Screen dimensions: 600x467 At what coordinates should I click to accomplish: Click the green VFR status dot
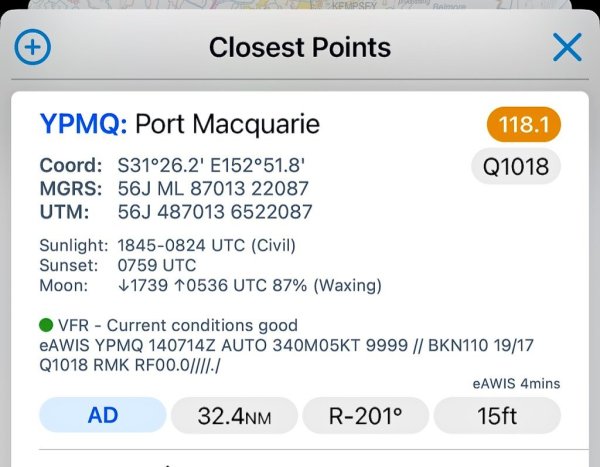click(46, 325)
